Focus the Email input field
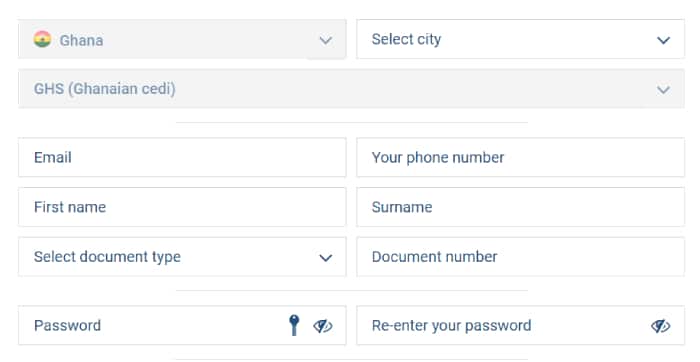 click(182, 158)
